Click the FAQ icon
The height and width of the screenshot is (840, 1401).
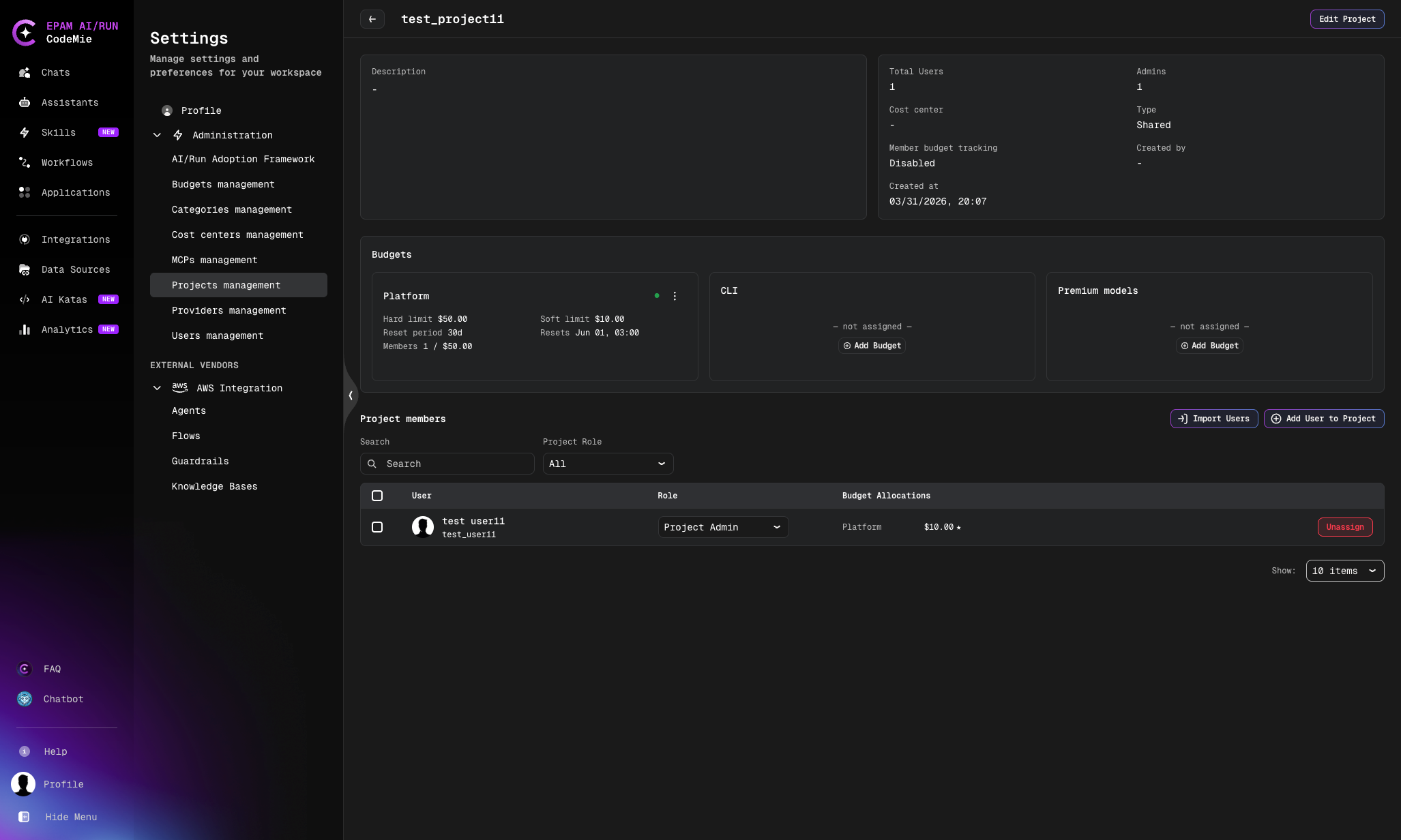coord(25,669)
